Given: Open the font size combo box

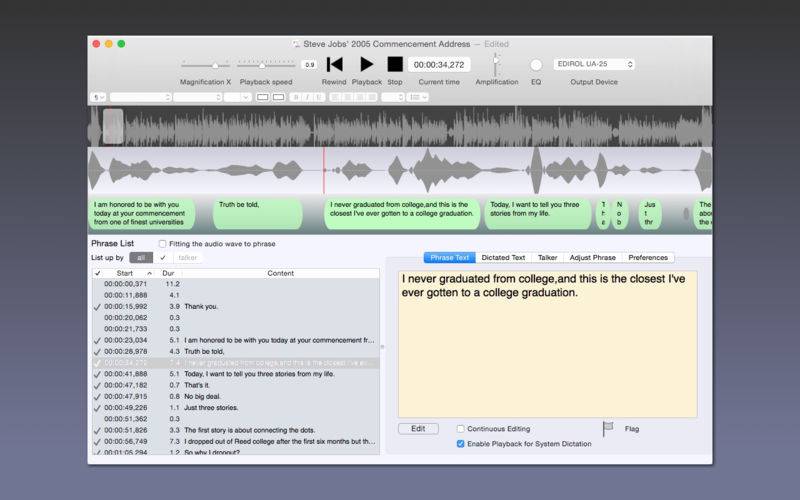Looking at the screenshot, I should (237, 97).
